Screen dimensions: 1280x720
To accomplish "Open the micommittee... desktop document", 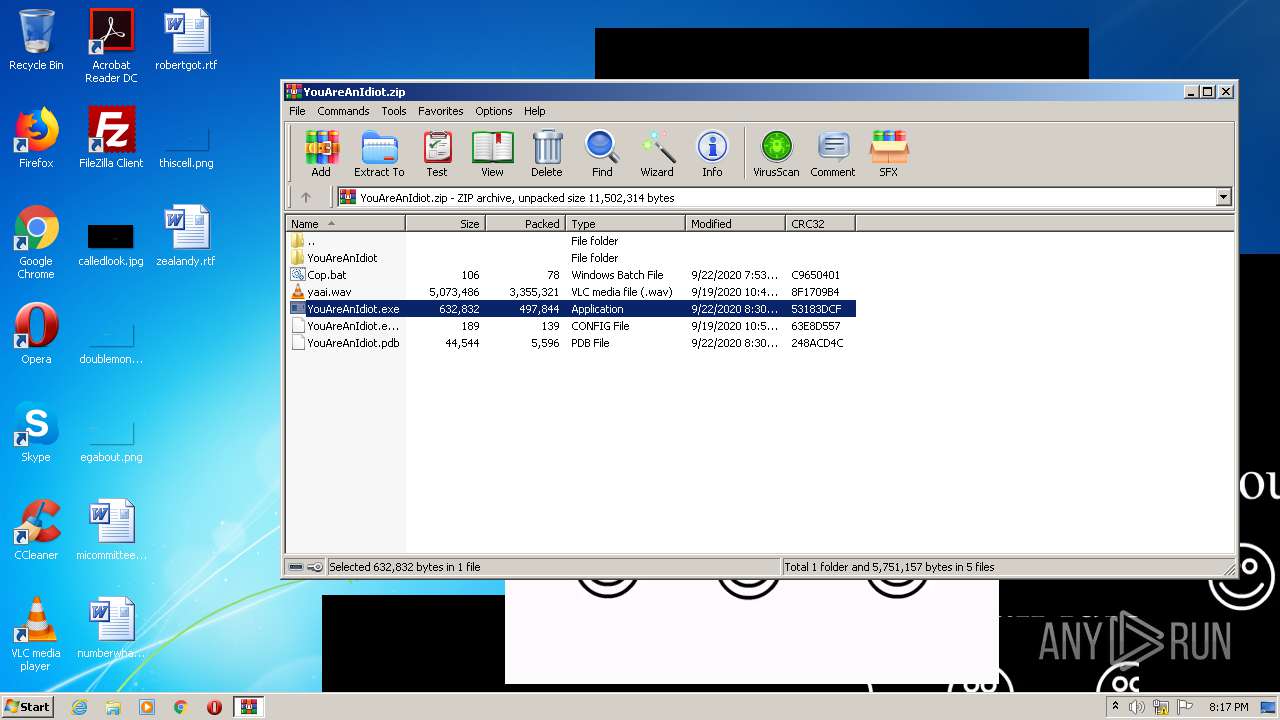I will tap(111, 530).
